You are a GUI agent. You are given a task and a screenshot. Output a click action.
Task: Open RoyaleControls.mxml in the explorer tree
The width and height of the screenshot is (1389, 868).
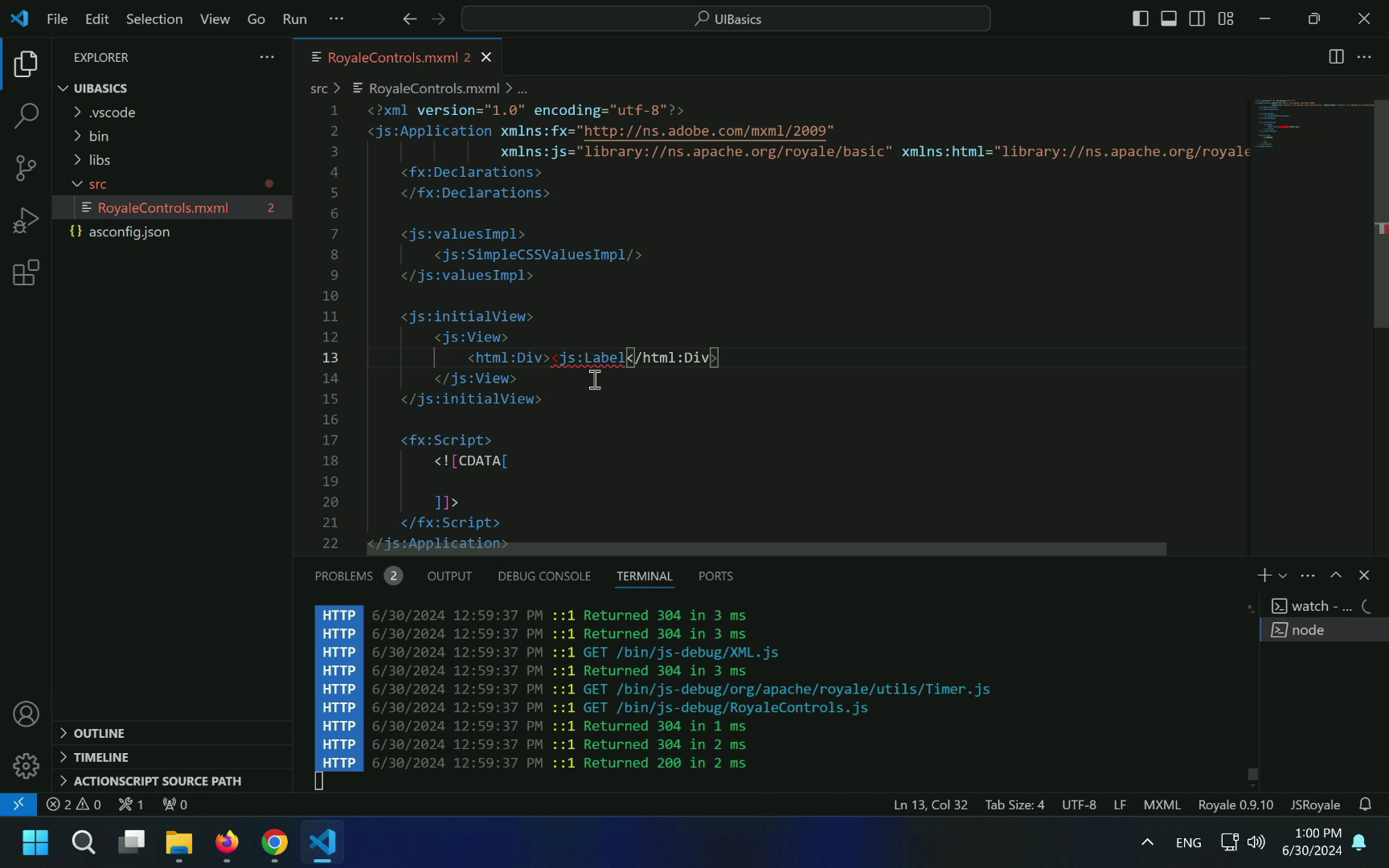coord(172,207)
